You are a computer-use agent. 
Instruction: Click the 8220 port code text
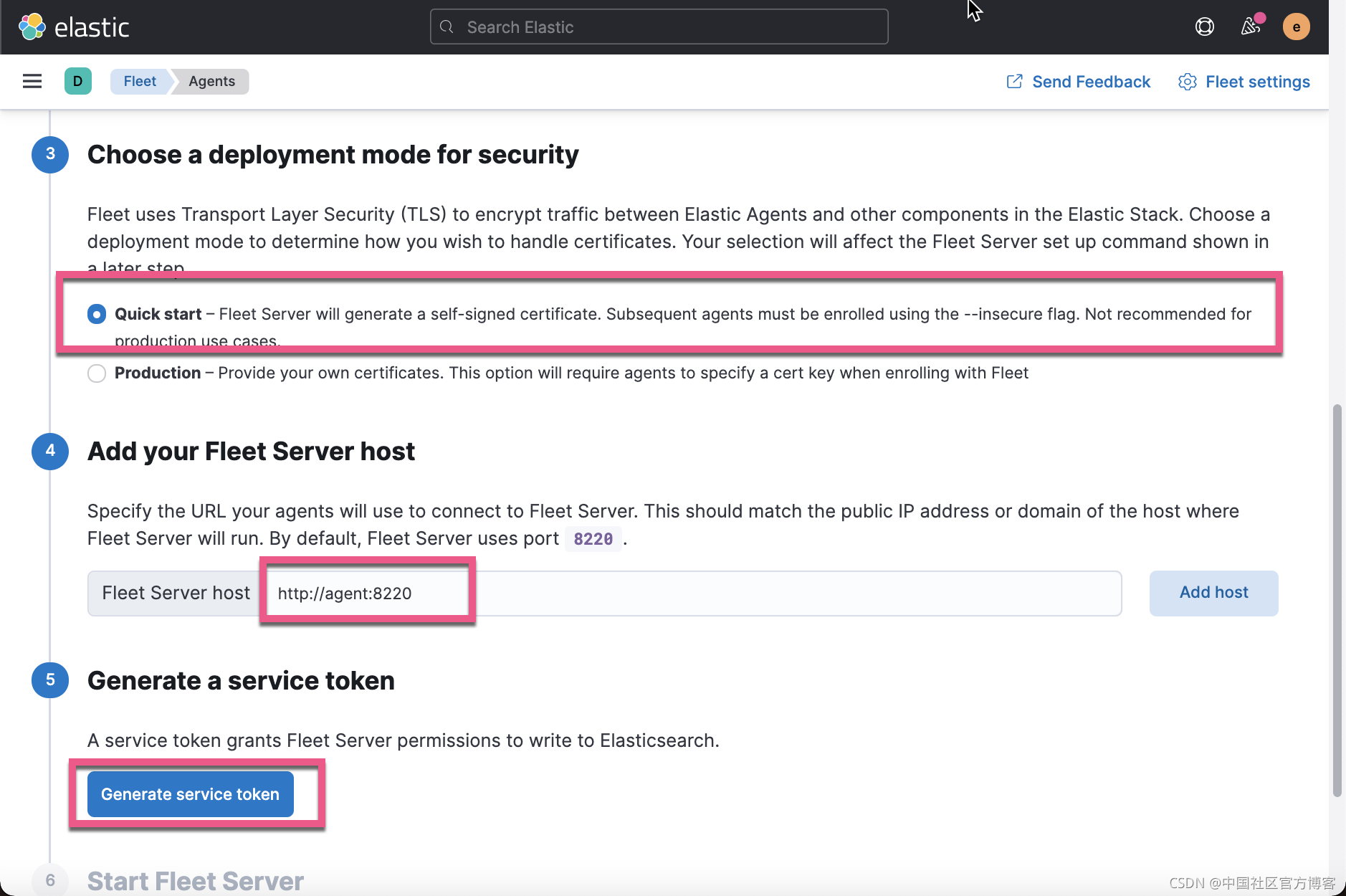tap(593, 539)
